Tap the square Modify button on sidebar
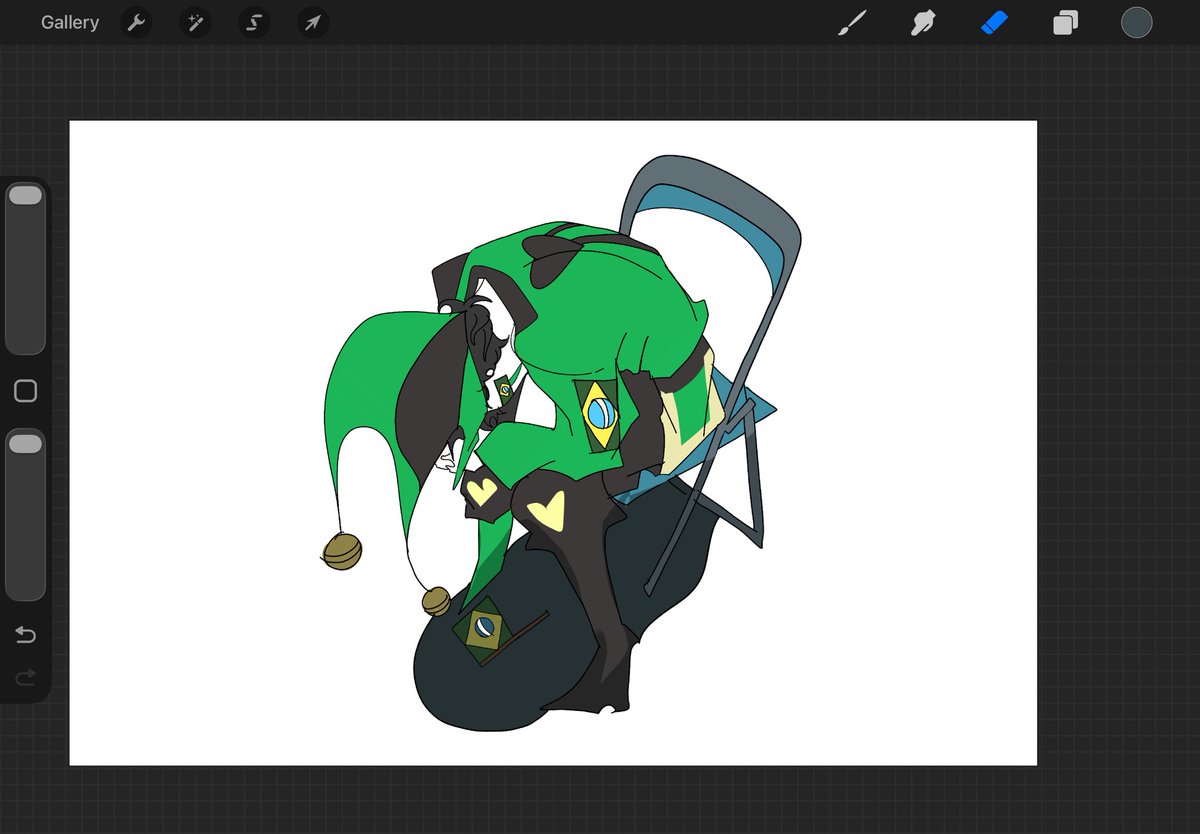This screenshot has width=1200, height=834. tap(25, 391)
